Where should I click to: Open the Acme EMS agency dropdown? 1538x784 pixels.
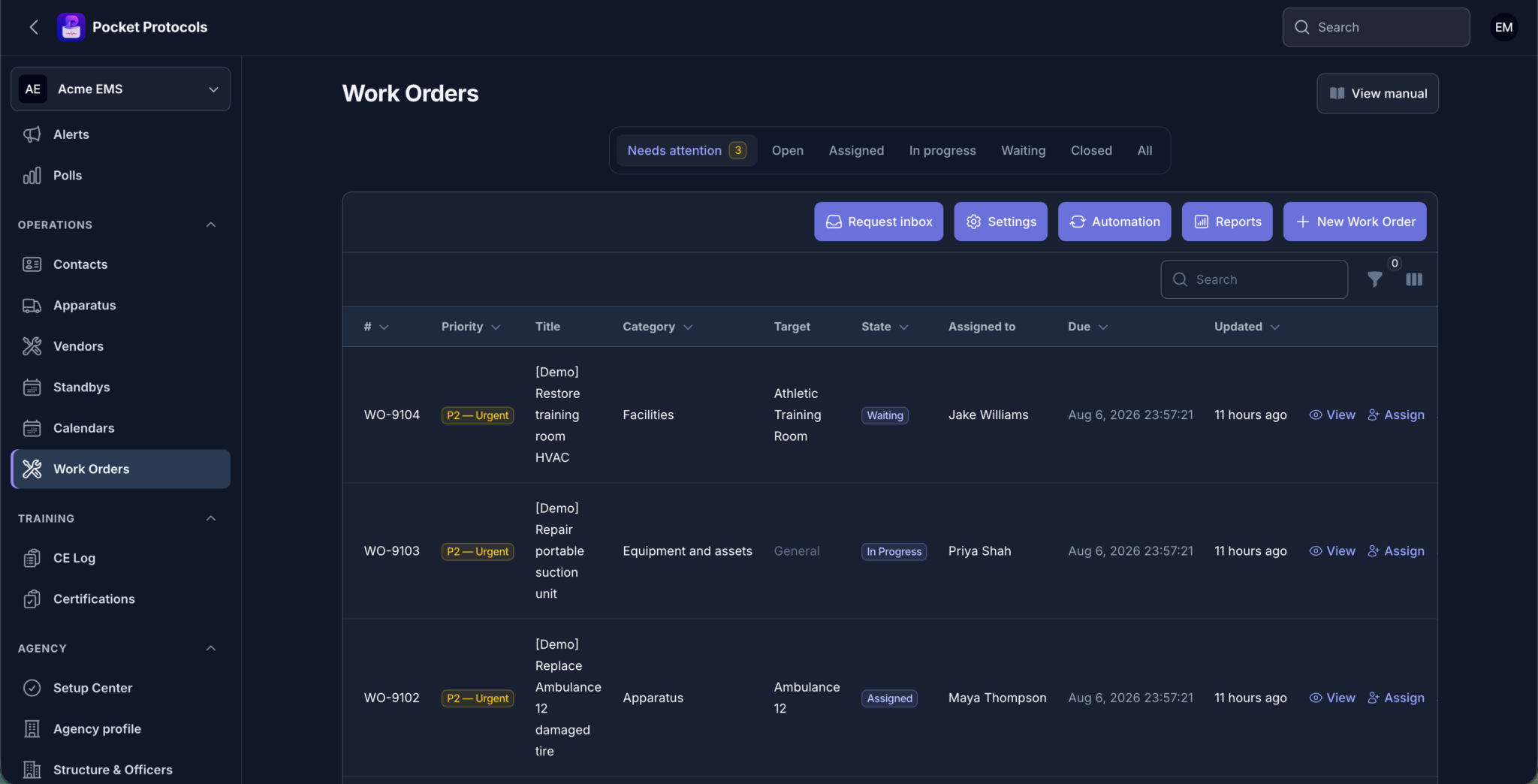[120, 89]
